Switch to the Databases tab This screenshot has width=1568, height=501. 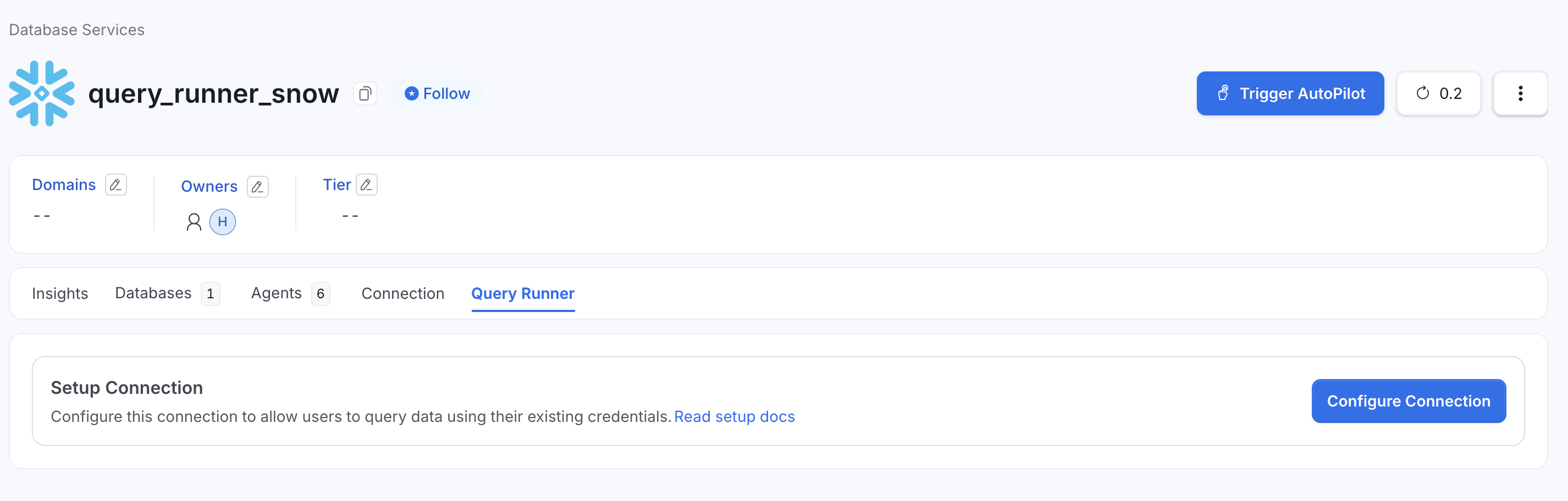pos(153,293)
